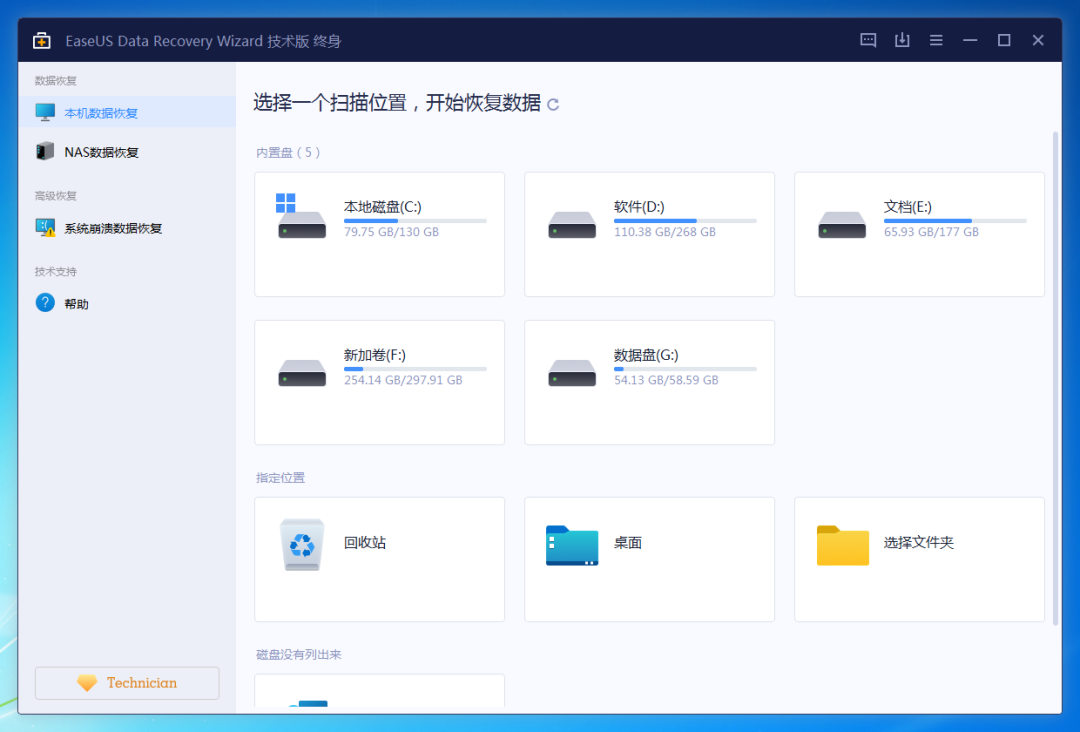Screen dimensions: 1080x732
Task: Click the 110.38 GB/268 GB size text
Action: pos(665,232)
